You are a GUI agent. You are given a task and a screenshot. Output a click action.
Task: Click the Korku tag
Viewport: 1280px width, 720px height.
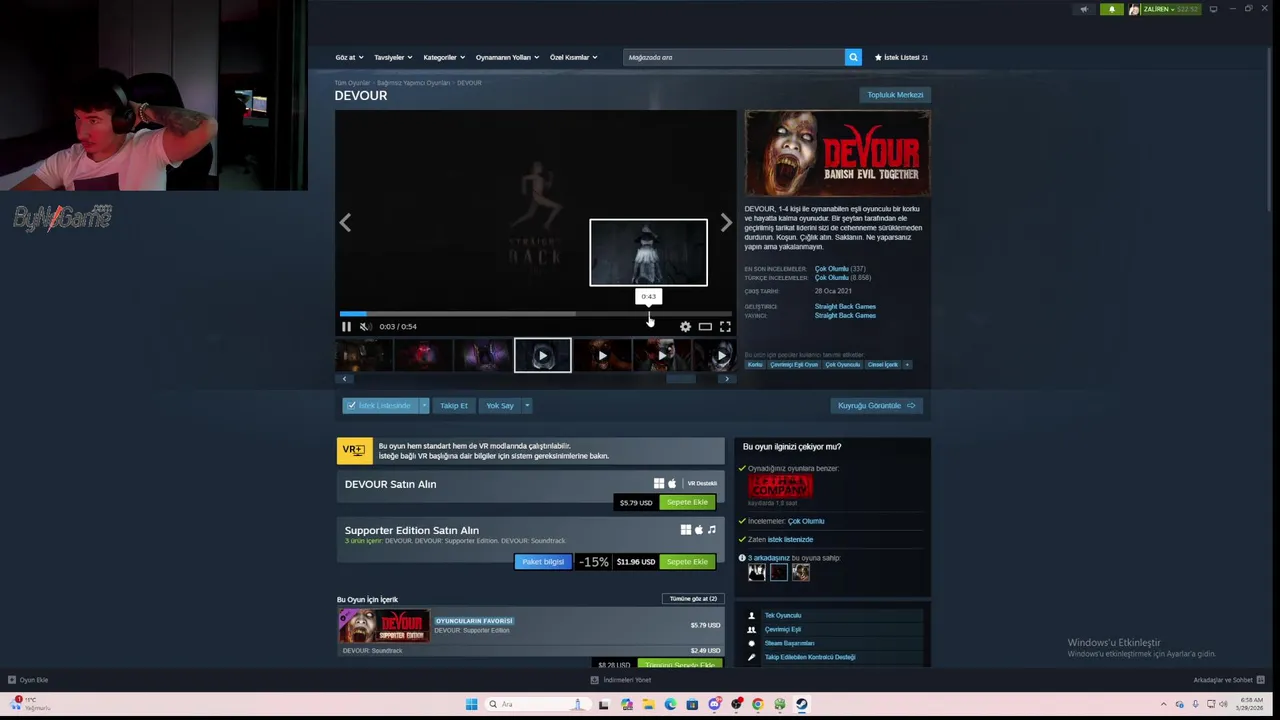(x=755, y=364)
